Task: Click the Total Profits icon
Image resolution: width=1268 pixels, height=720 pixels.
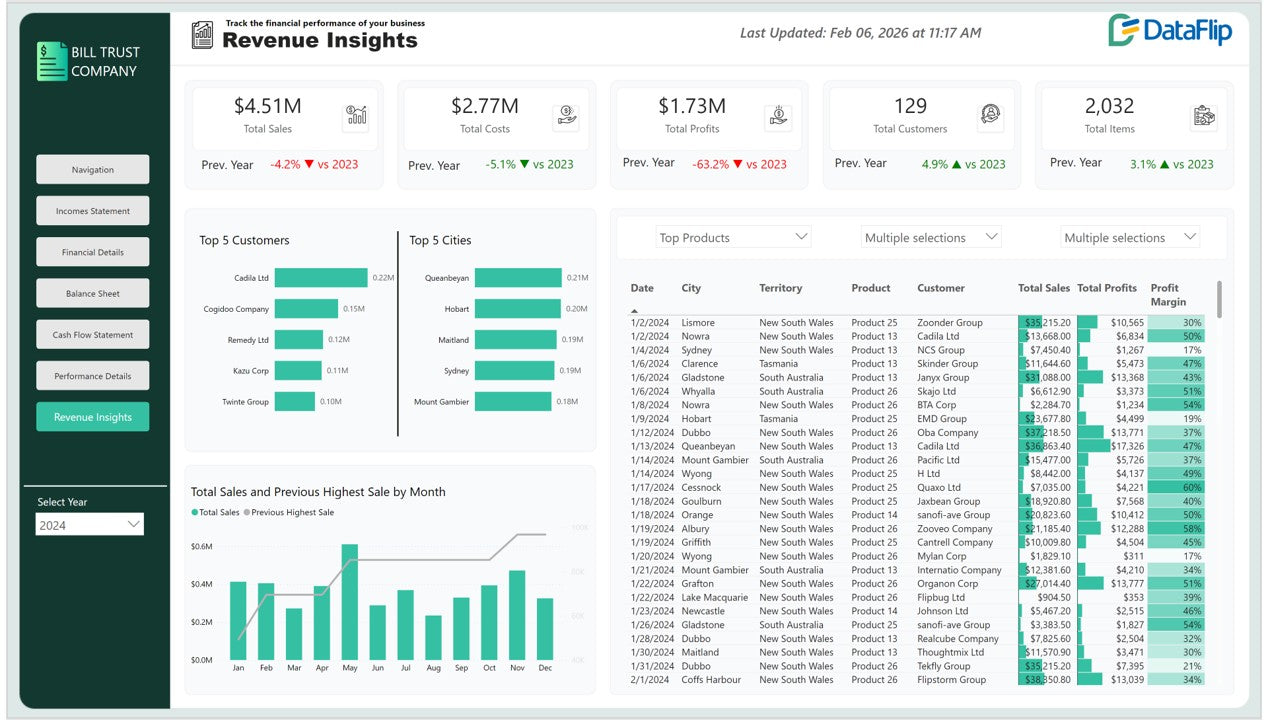Action: tap(778, 116)
